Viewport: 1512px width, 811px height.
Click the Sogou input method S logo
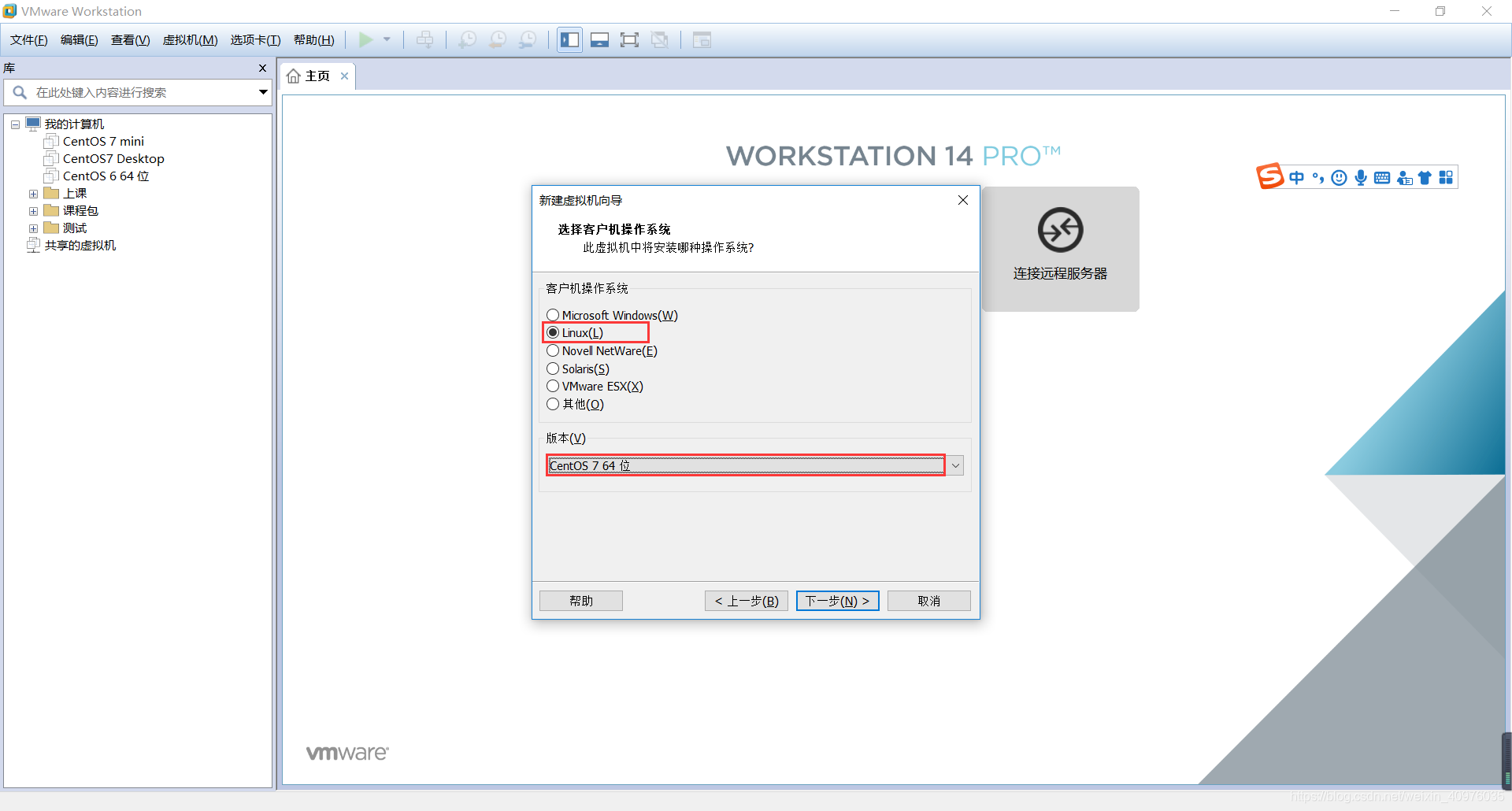(1269, 176)
